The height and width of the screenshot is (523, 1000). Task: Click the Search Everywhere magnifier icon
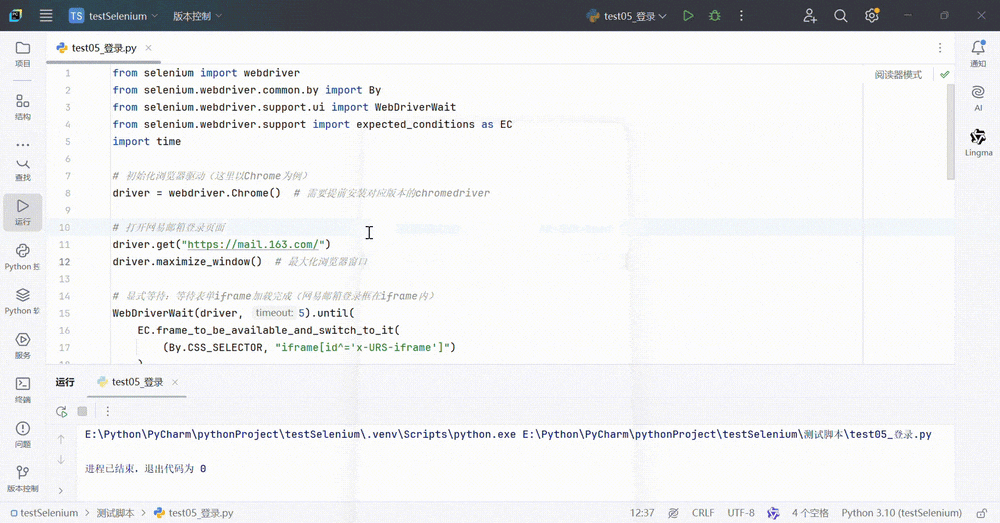tap(841, 16)
